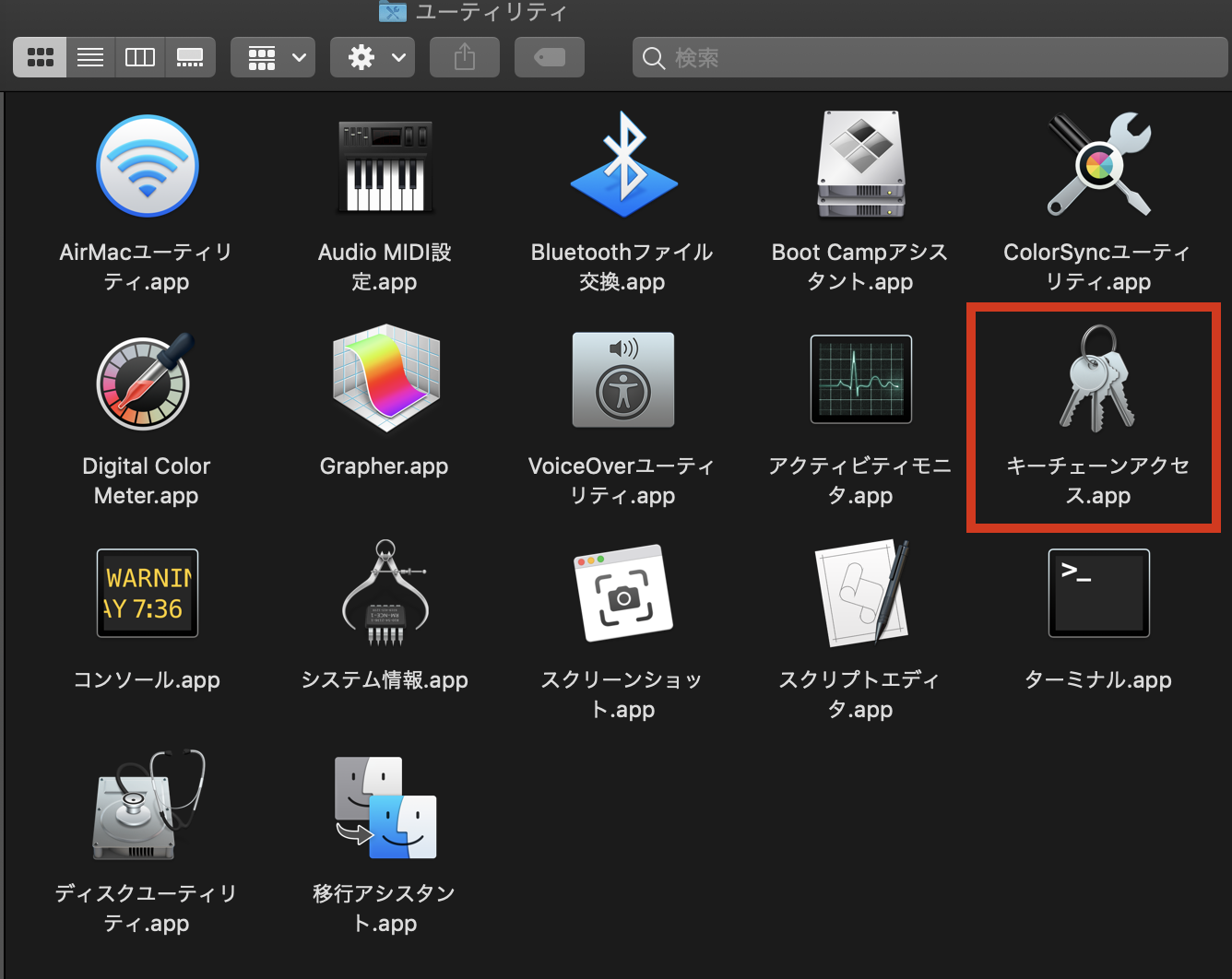Select the "システム情報.app" label
Image resolution: width=1232 pixels, height=979 pixels.
[x=385, y=680]
